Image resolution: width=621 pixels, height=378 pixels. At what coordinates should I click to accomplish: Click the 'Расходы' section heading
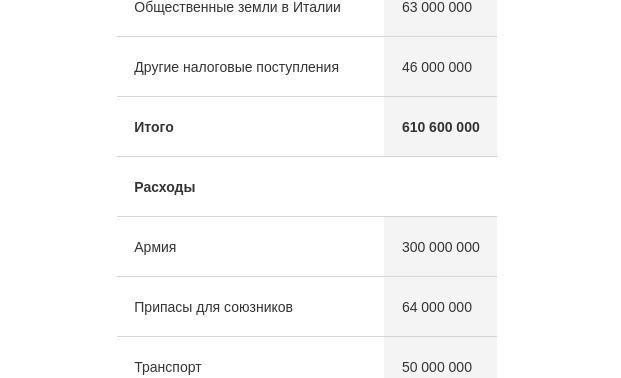pyautogui.click(x=165, y=187)
